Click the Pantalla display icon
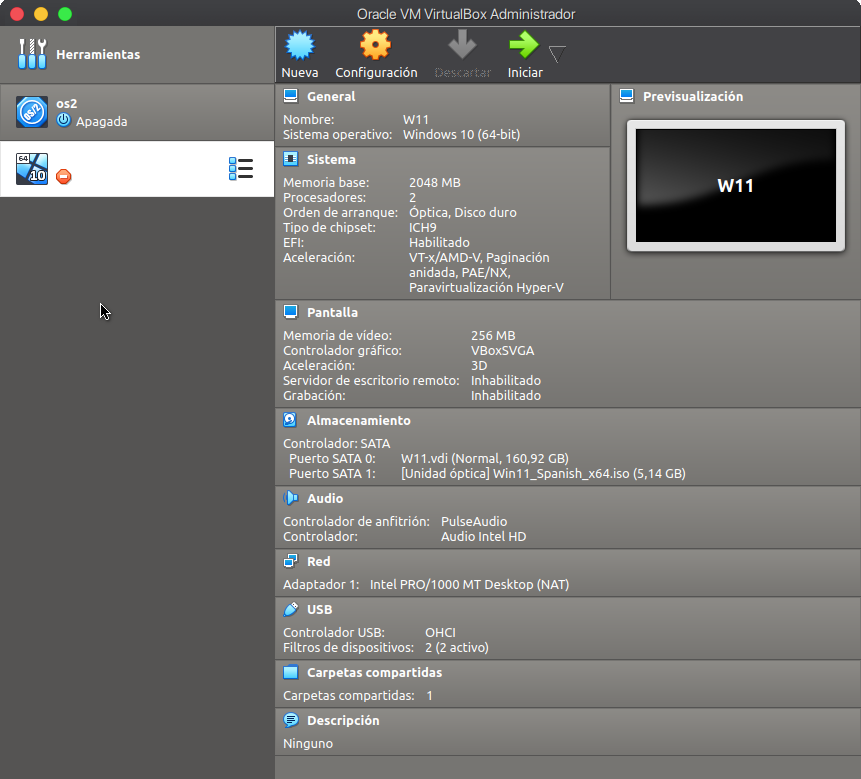Viewport: 861px width, 779px height. pyautogui.click(x=290, y=312)
